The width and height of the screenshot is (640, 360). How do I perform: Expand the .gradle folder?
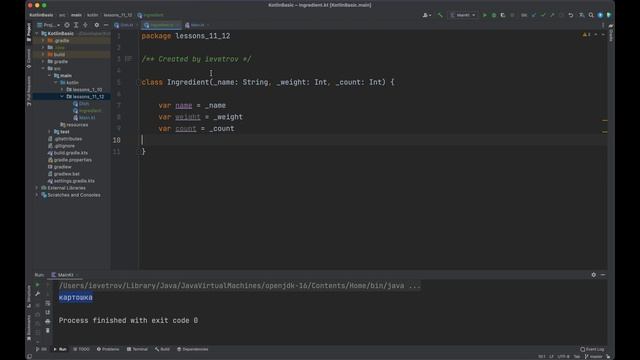(x=43, y=40)
